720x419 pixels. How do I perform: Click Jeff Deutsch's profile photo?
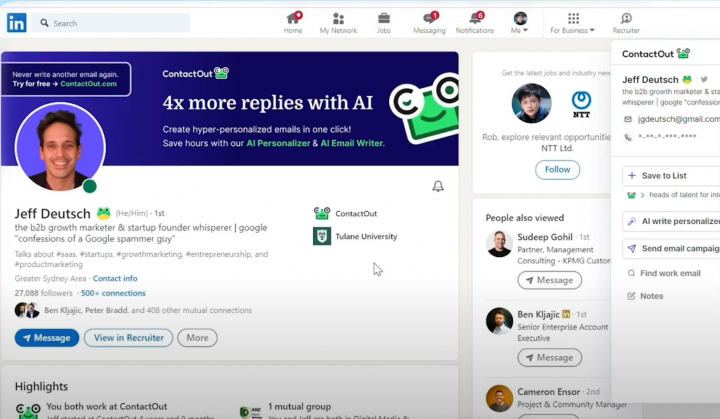click(59, 148)
